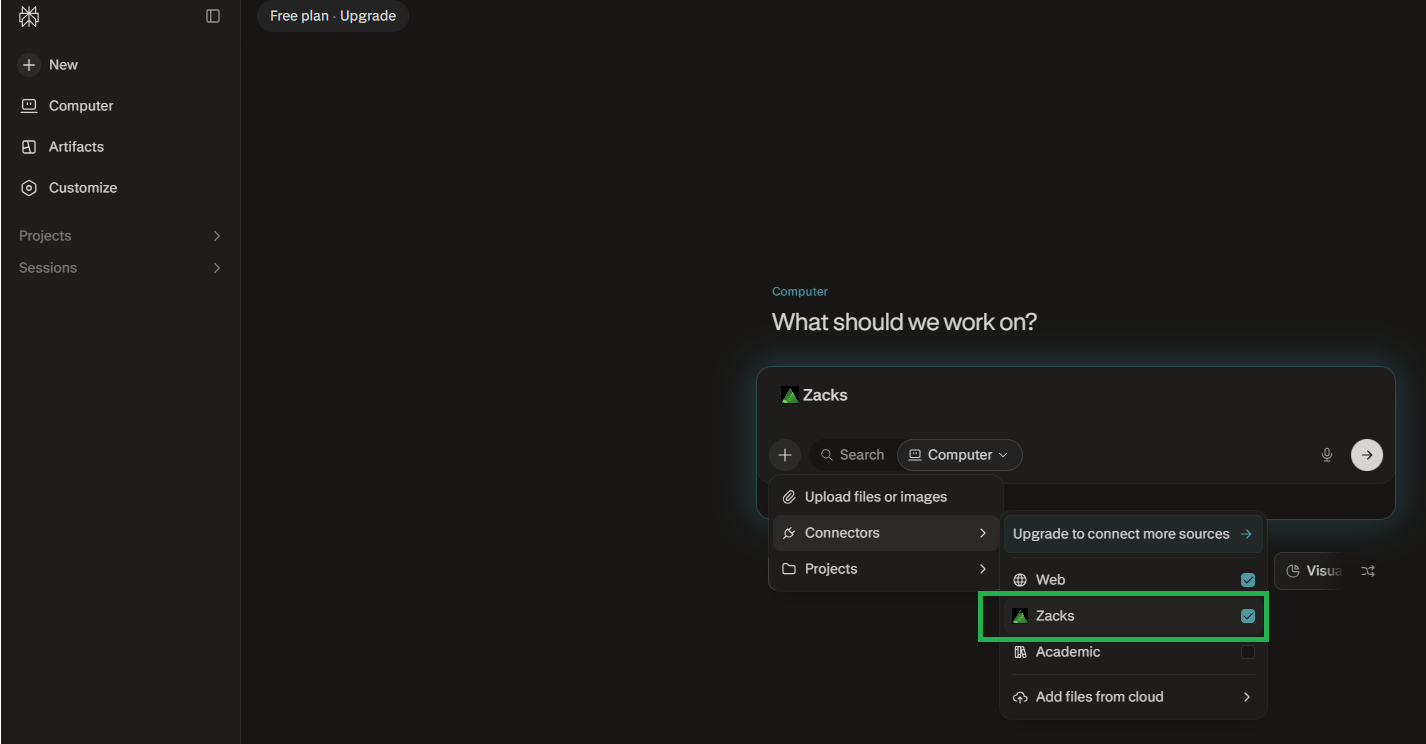Click the Customize hexagon icon
The image size is (1426, 744).
click(29, 188)
